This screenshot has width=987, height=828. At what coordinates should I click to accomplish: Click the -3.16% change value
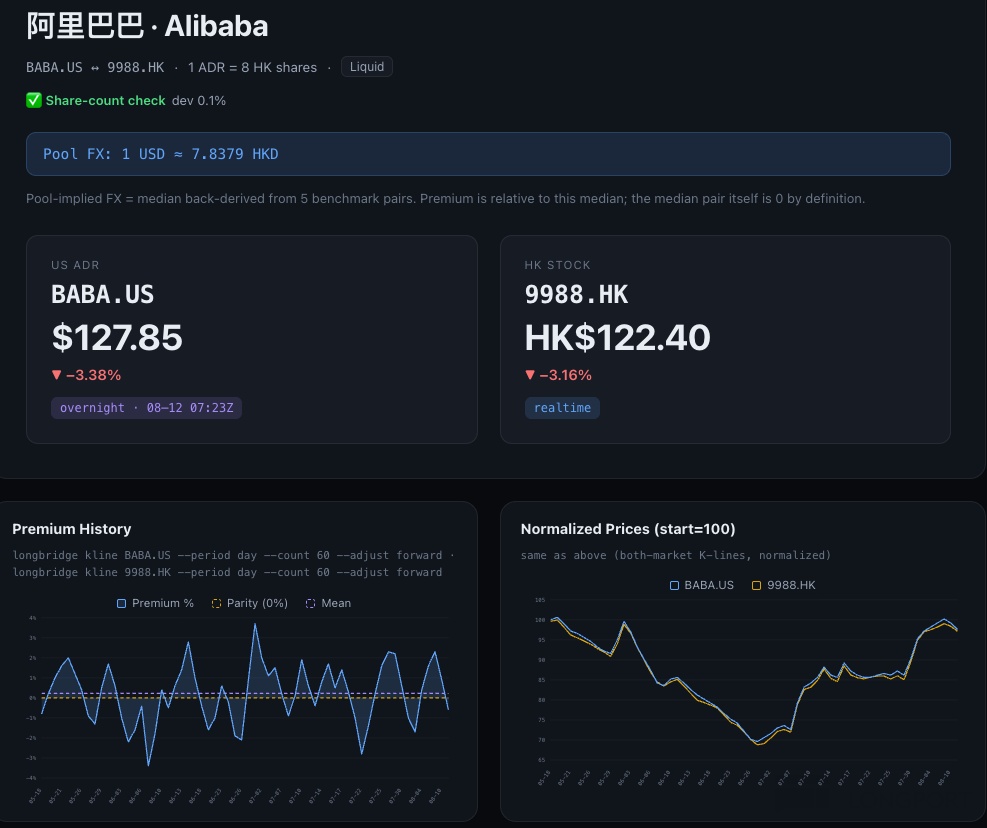pyautogui.click(x=558, y=375)
